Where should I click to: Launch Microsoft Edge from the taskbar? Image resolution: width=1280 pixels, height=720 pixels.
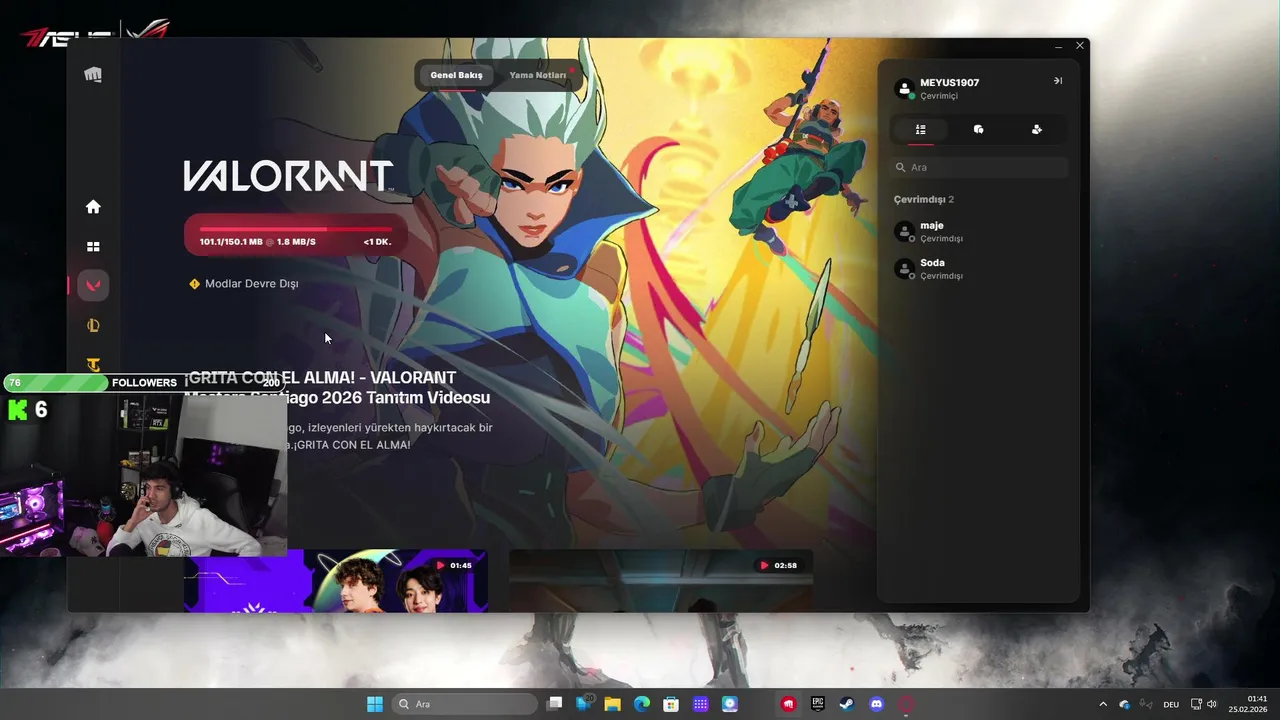[642, 704]
